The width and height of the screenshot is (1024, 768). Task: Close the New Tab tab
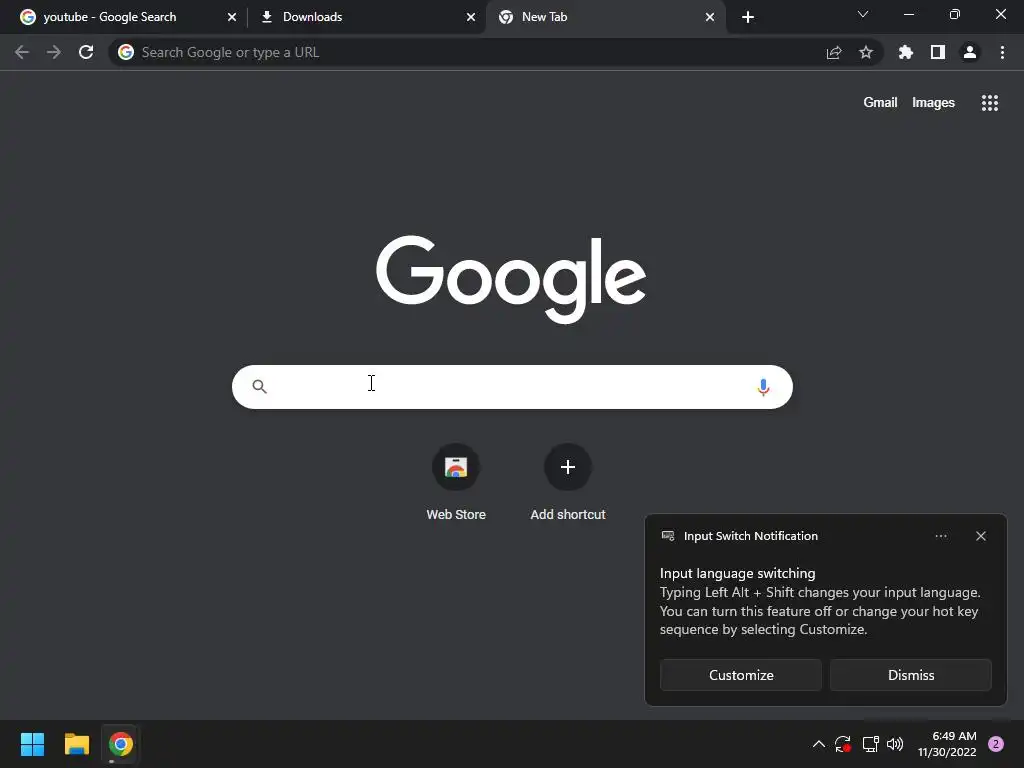point(710,17)
